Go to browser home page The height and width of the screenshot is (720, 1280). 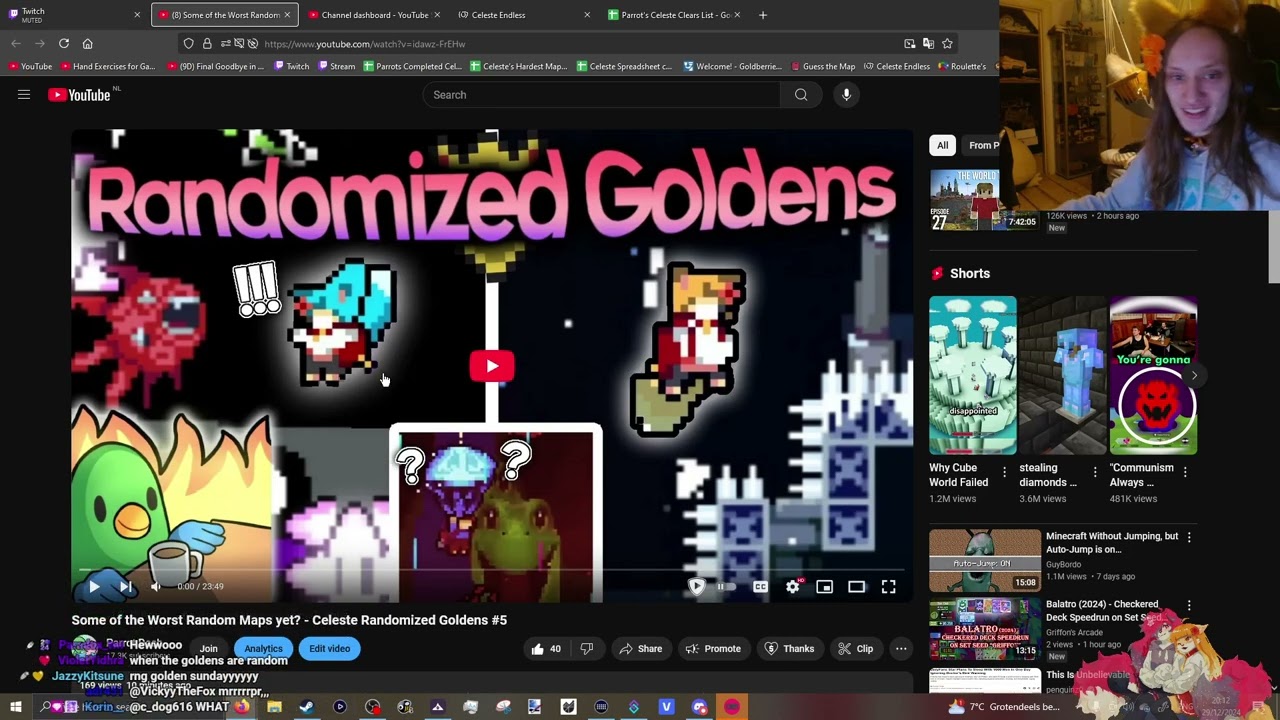coord(87,44)
